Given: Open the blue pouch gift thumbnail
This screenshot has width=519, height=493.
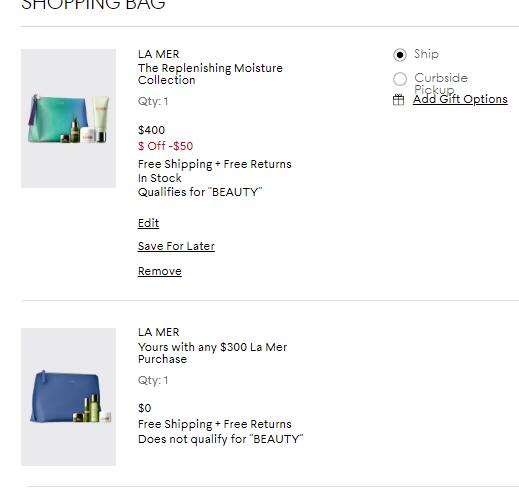Looking at the screenshot, I should click(68, 397).
